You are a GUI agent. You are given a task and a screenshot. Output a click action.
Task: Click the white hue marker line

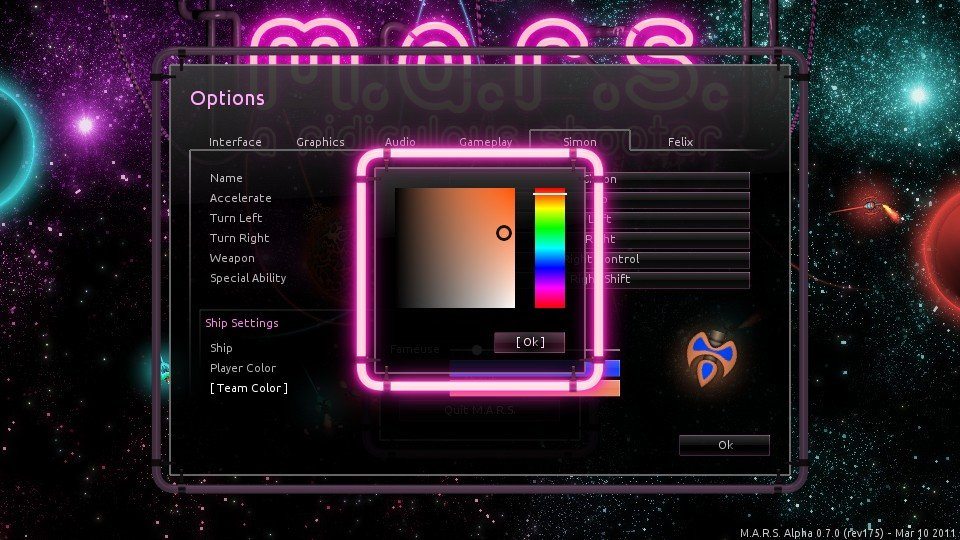(550, 193)
